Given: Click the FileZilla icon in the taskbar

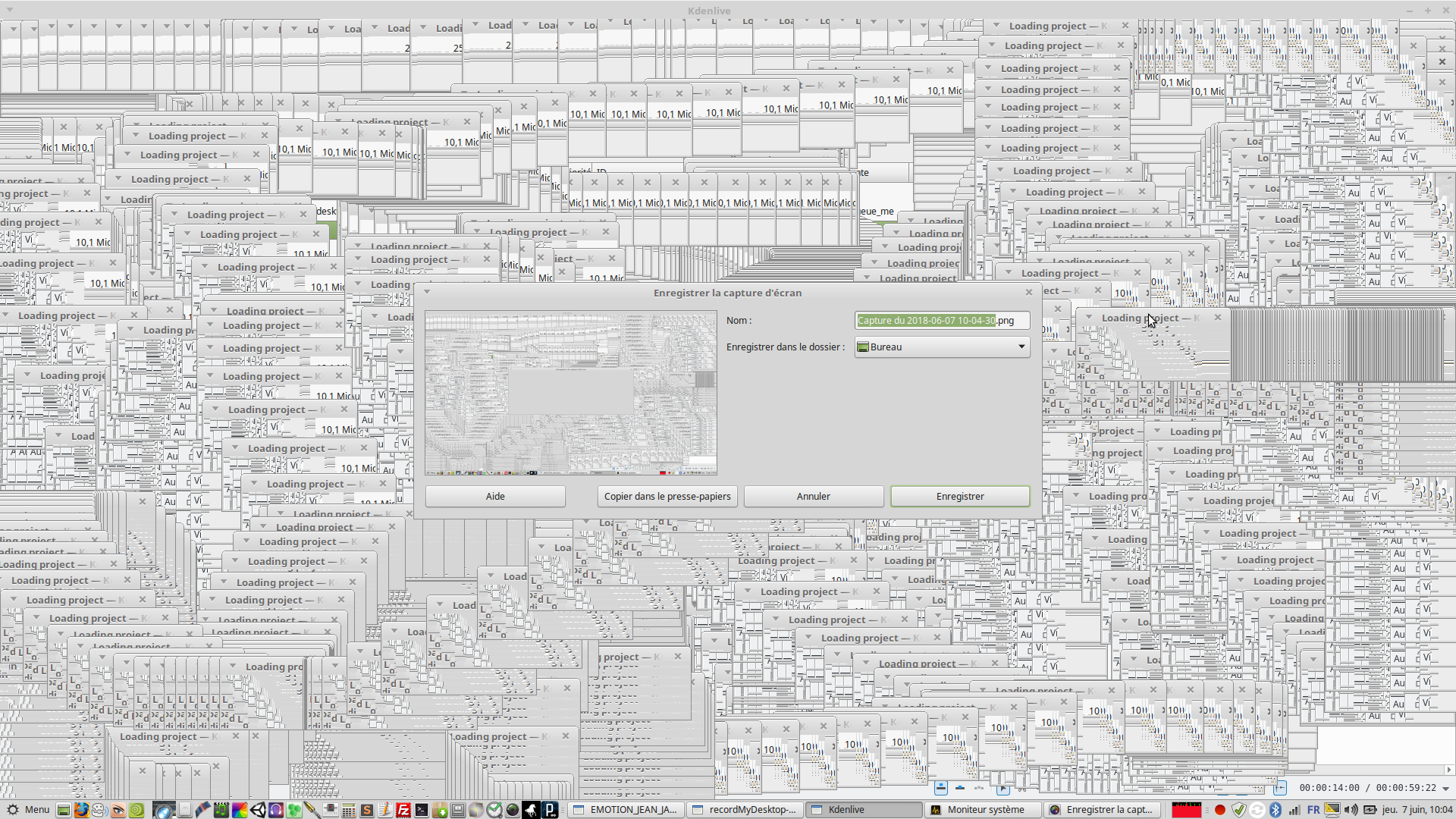Looking at the screenshot, I should pyautogui.click(x=403, y=810).
